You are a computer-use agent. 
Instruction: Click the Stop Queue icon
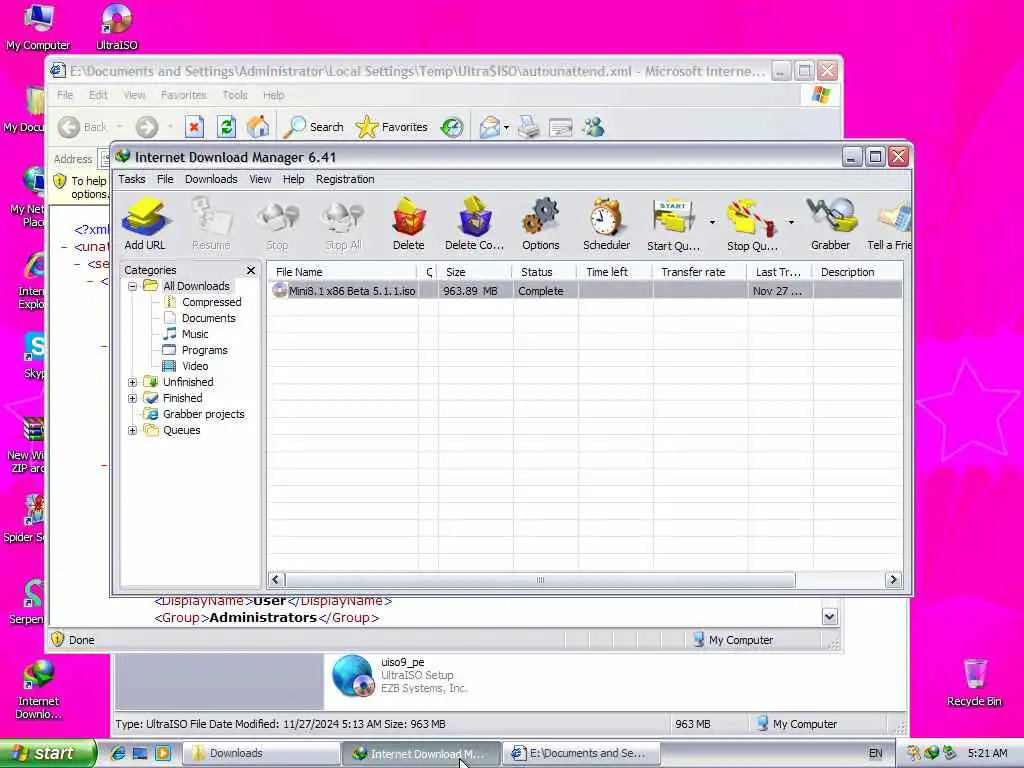(752, 224)
